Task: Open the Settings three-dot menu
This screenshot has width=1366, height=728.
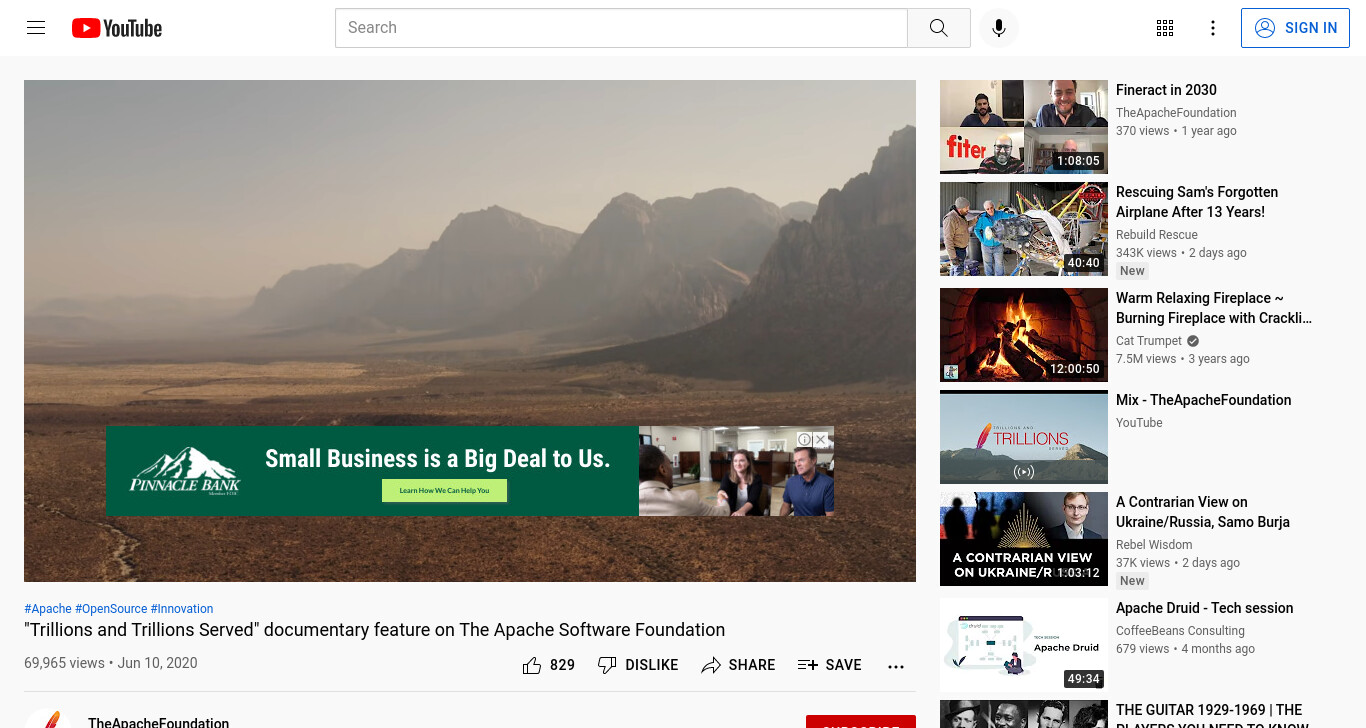Action: 1213,28
